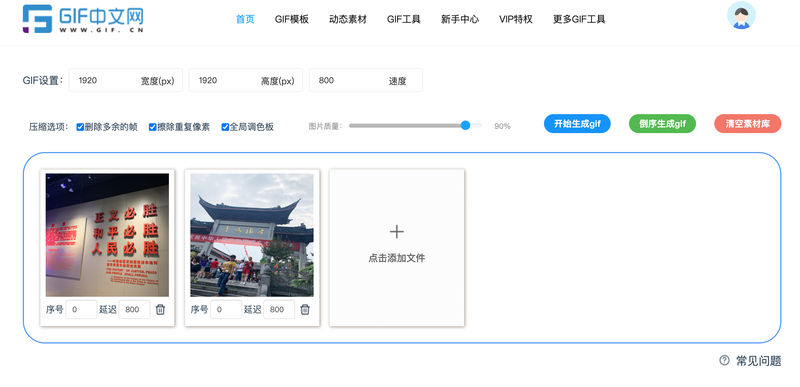The height and width of the screenshot is (387, 800).
Task: Click the 90% quality value
Action: tap(502, 126)
